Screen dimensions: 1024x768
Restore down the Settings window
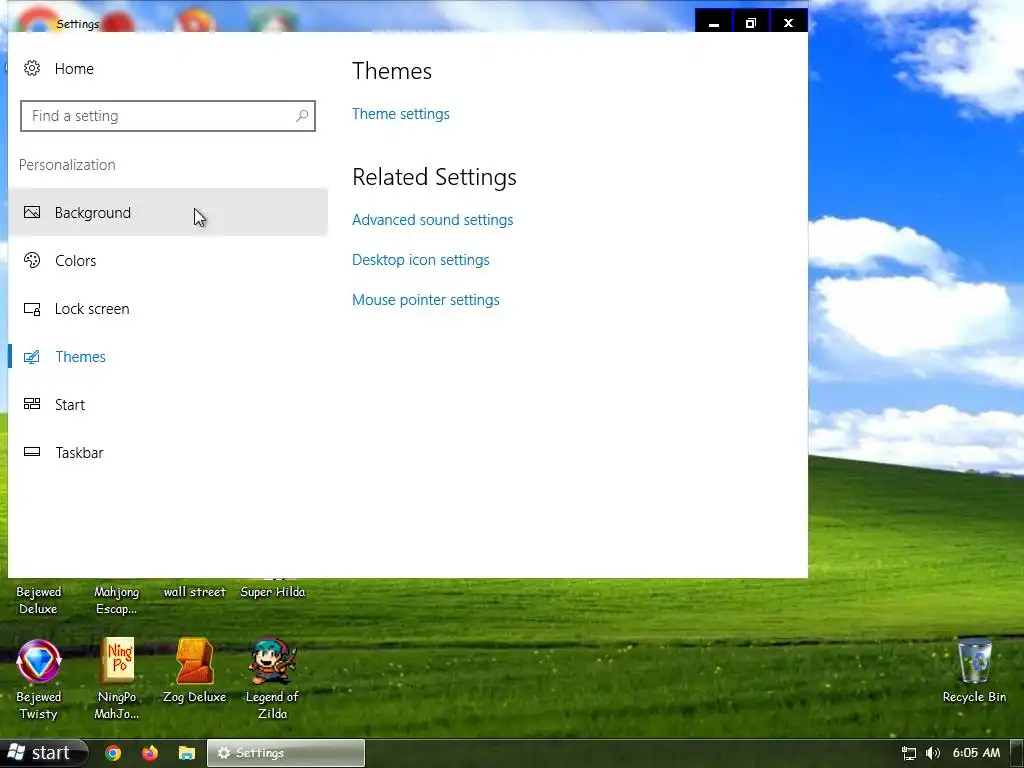(751, 22)
